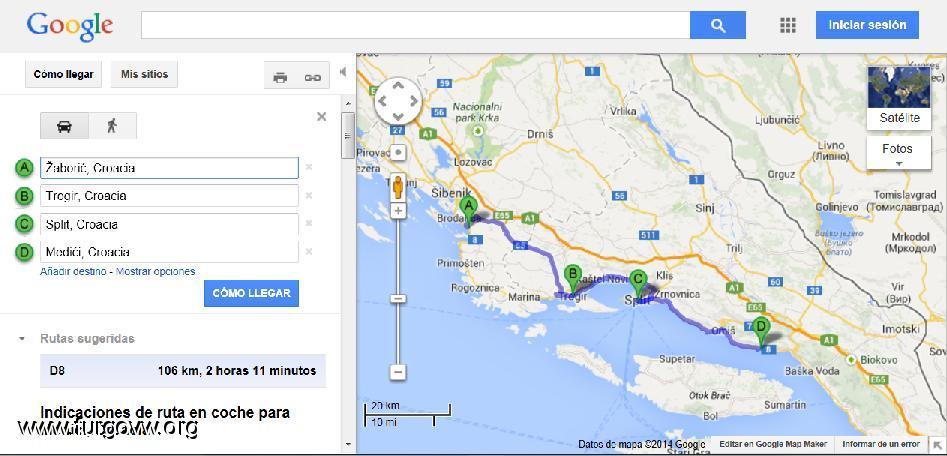This screenshot has height=456, width=947.
Task: Click Iniciar sesión button
Action: point(867,25)
